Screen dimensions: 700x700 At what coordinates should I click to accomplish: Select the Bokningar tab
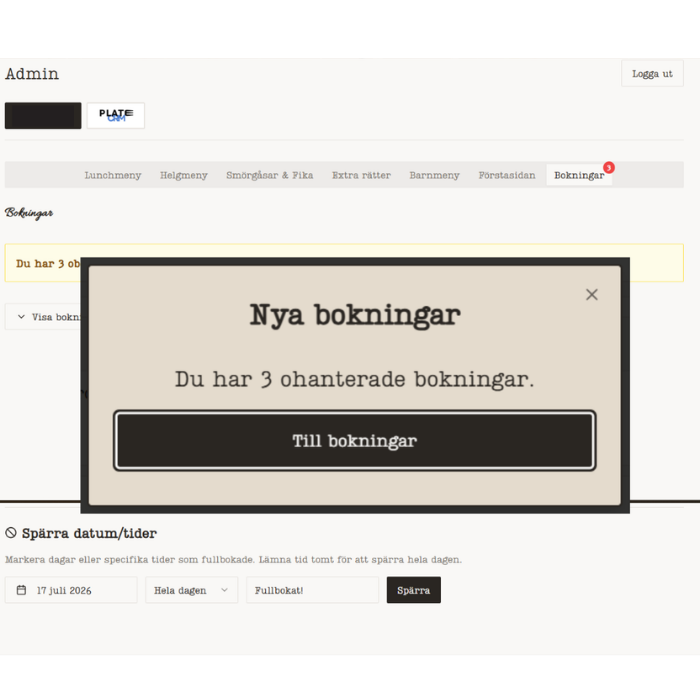pyautogui.click(x=579, y=175)
